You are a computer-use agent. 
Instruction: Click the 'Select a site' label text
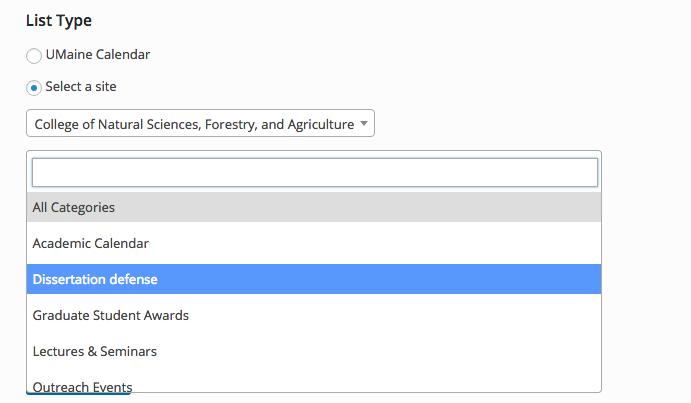pos(81,86)
